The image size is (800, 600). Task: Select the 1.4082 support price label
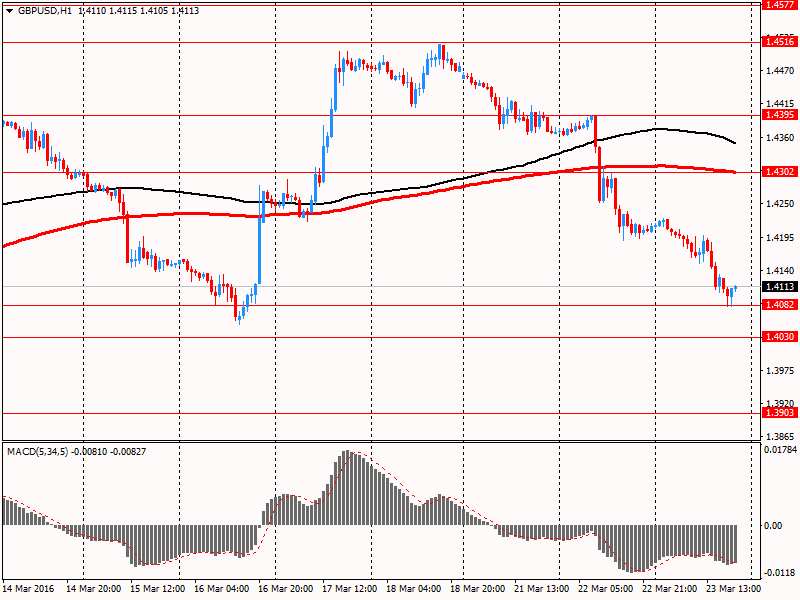pos(780,305)
